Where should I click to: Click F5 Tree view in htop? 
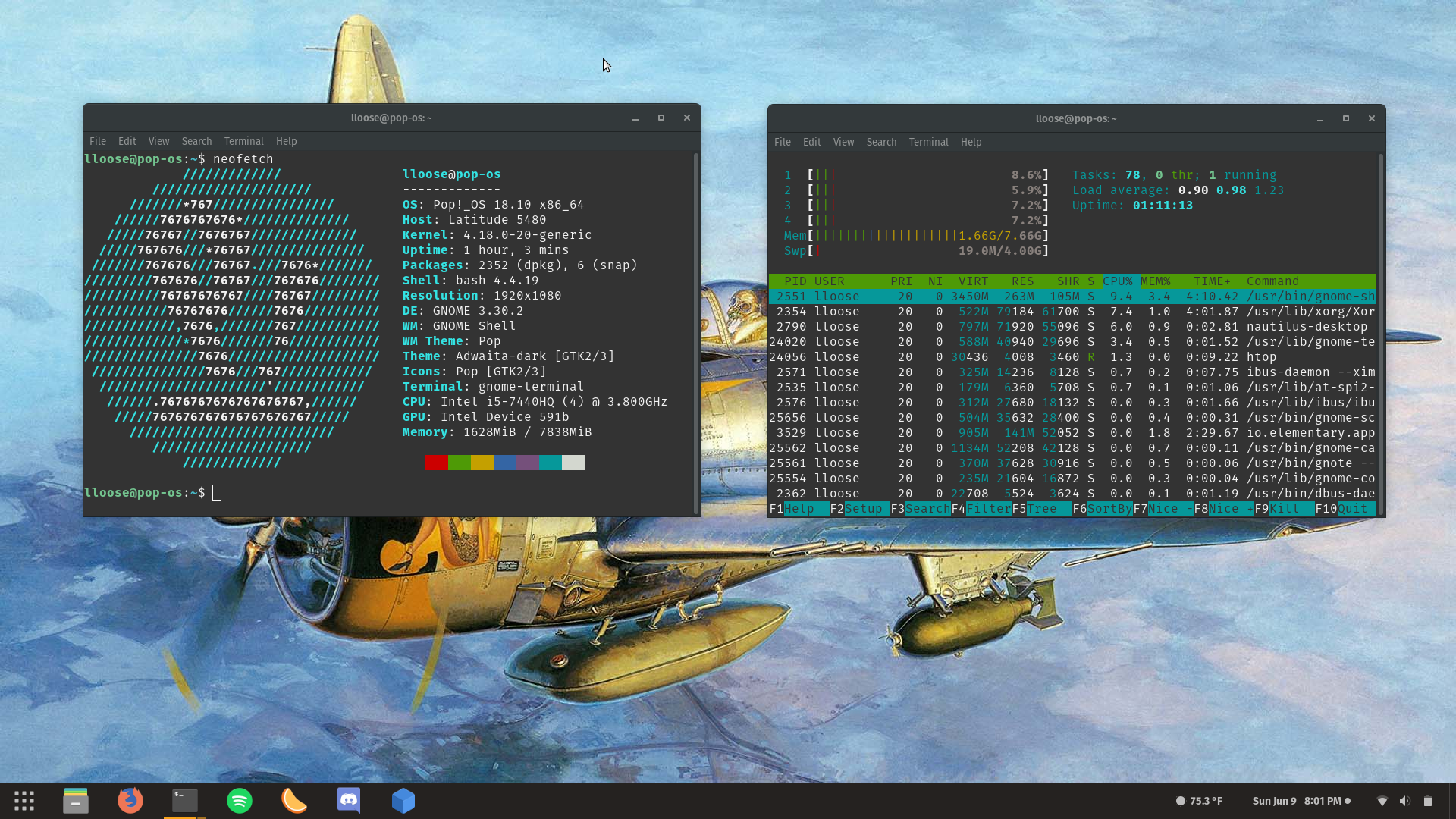(x=1041, y=509)
